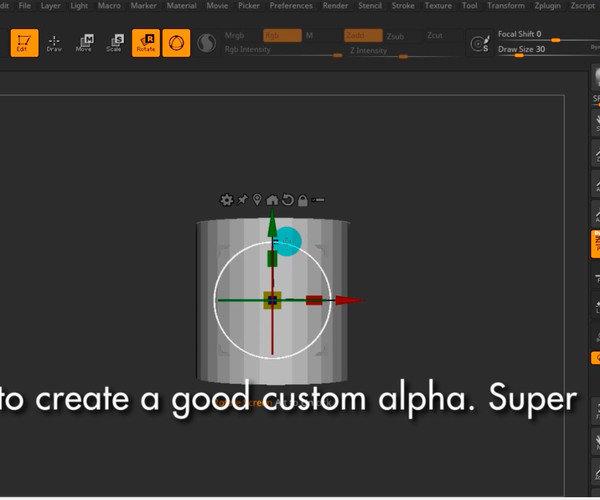Open the File menu
This screenshot has height=500, width=600.
(25, 6)
